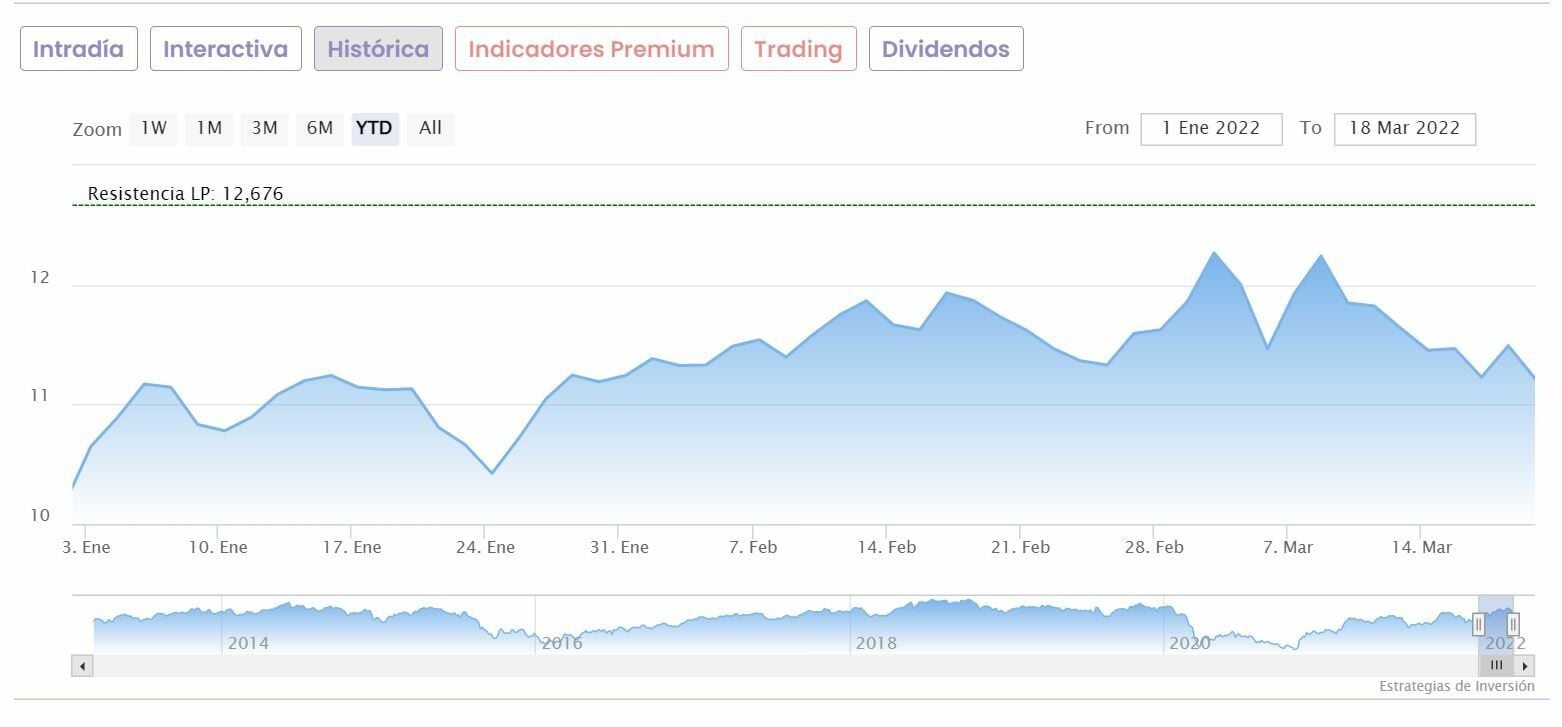Set zoom range to 1W
Screen dimensions: 1562x727
click(x=153, y=128)
